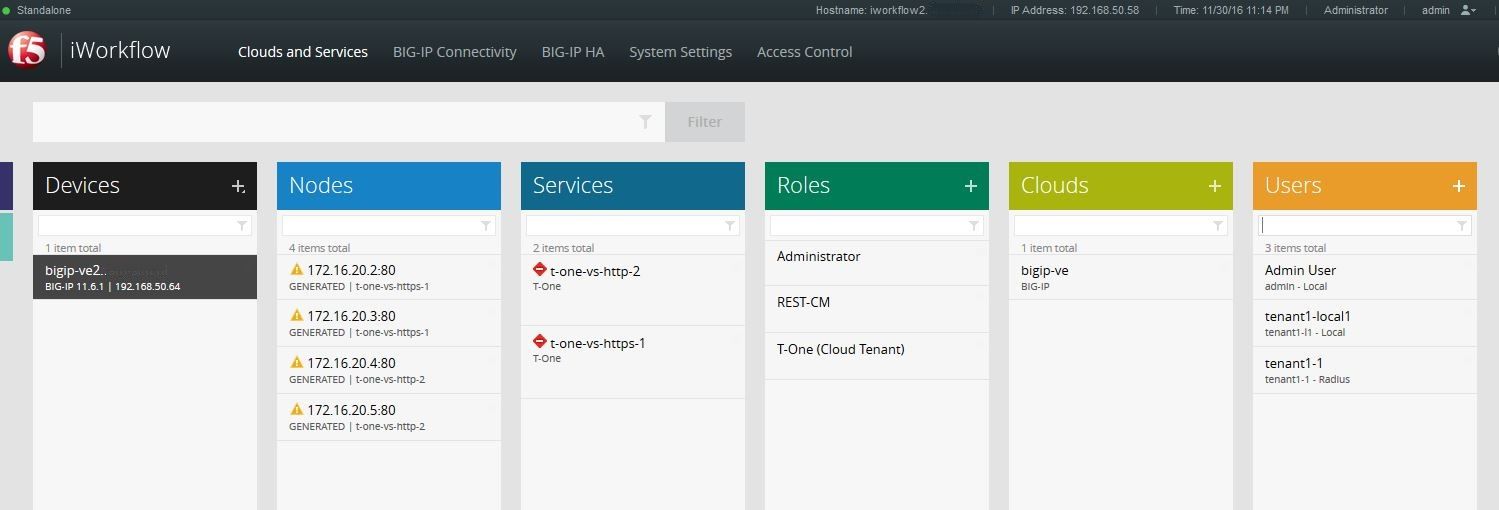
Task: Open BIG-IP Connectivity tab
Action: point(455,52)
